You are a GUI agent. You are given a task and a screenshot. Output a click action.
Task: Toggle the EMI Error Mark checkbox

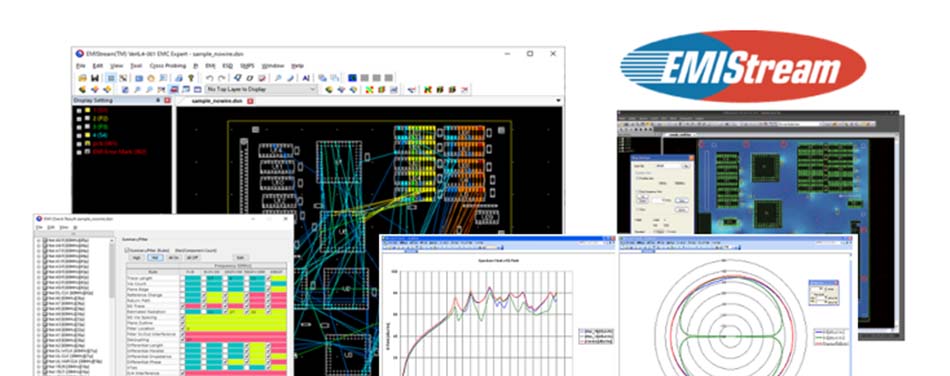tap(79, 152)
